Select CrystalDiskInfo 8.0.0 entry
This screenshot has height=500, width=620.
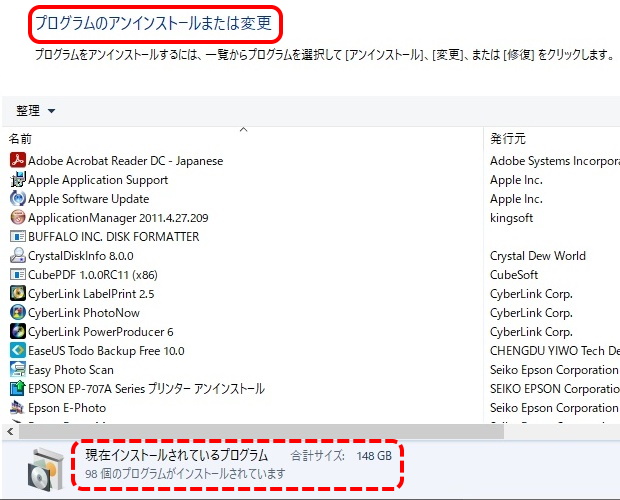[81, 256]
